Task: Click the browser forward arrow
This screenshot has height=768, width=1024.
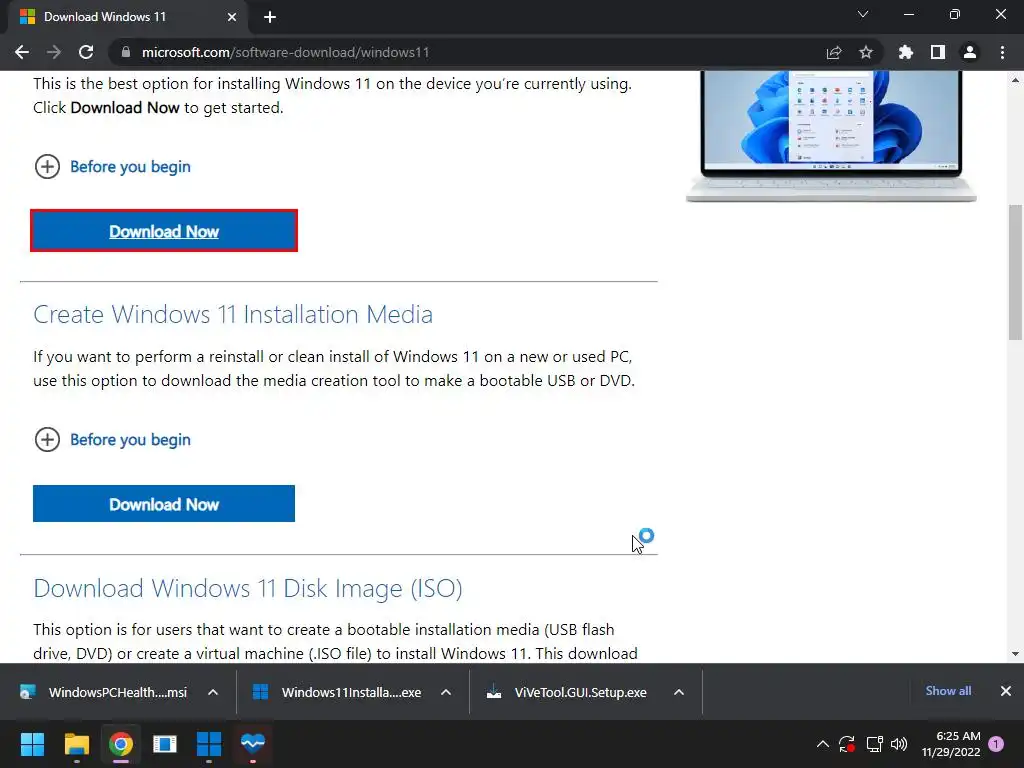Action: pyautogui.click(x=54, y=52)
